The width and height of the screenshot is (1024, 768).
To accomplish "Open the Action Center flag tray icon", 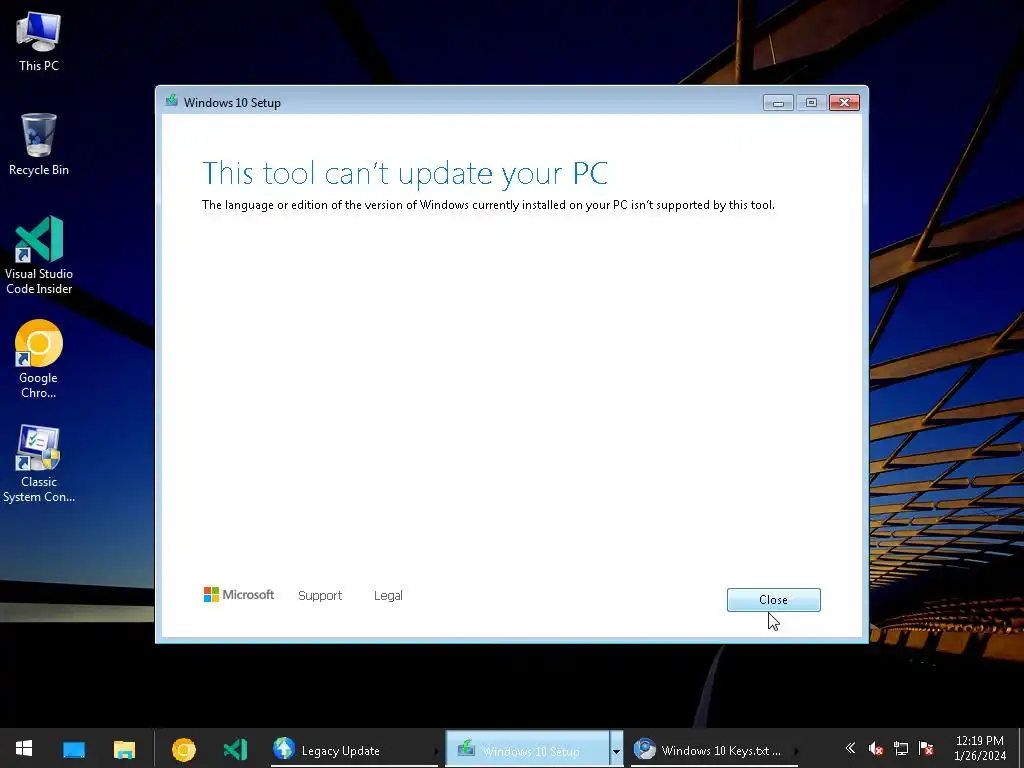I will point(925,748).
